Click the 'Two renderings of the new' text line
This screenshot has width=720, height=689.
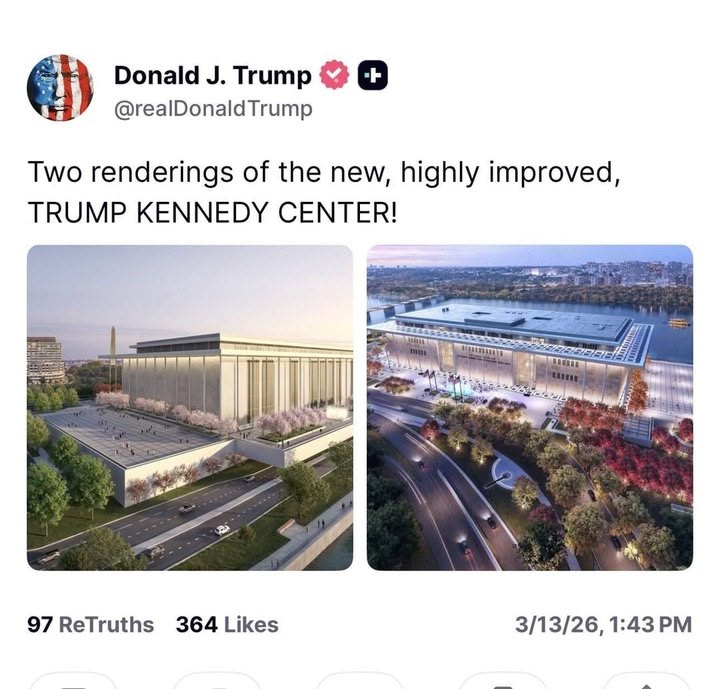point(324,172)
